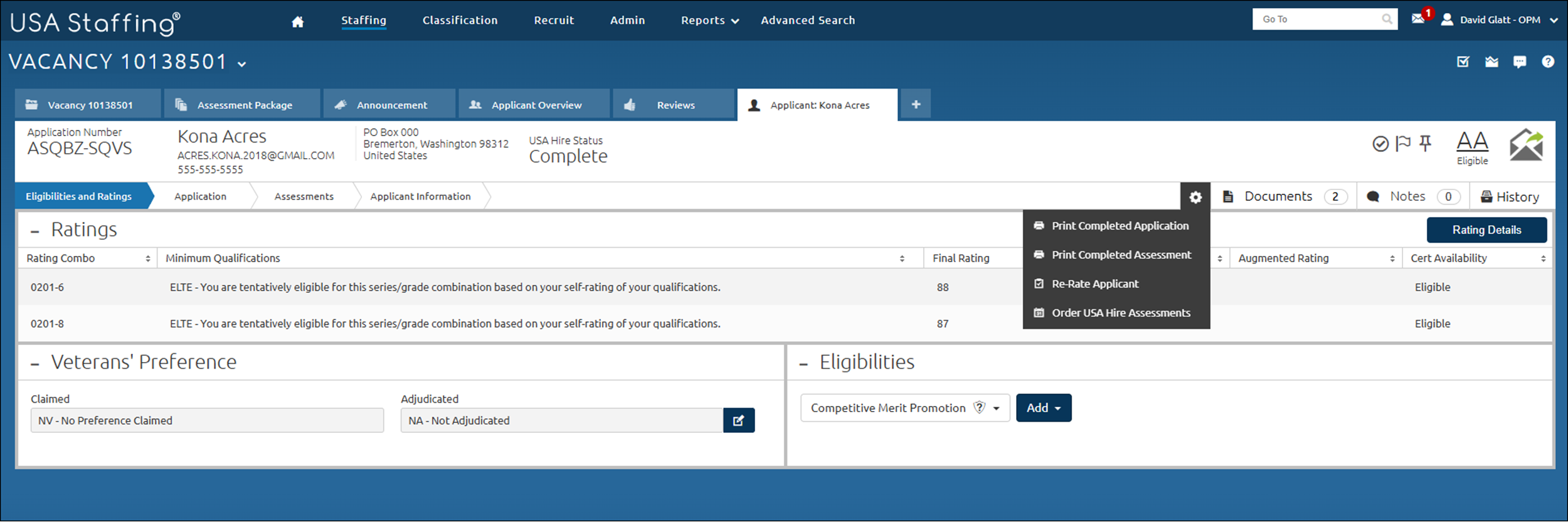Click the Rating Details button
Image resolution: width=1568 pixels, height=522 pixels.
pos(1486,230)
